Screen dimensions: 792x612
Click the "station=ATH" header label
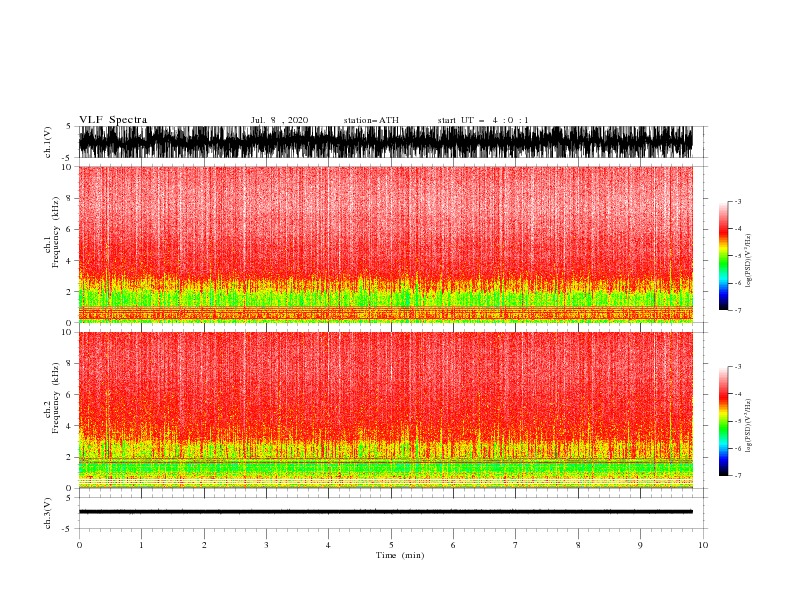coord(371,120)
